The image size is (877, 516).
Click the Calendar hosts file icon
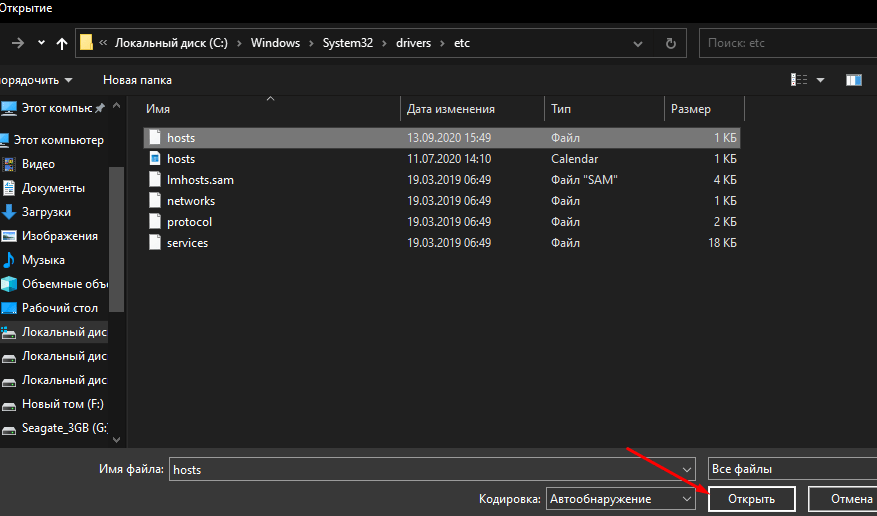pos(154,159)
